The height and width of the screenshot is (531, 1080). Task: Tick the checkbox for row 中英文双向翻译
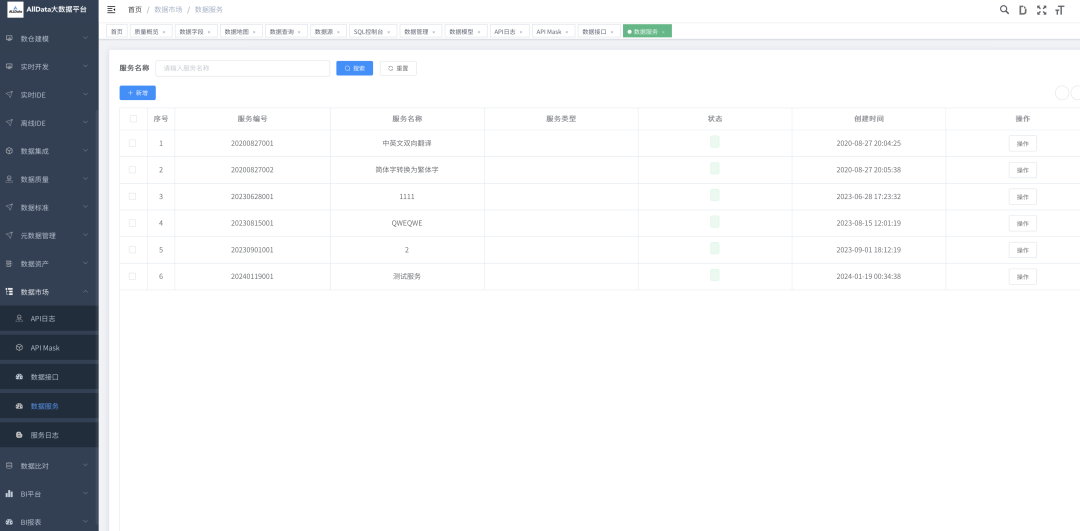[x=133, y=143]
